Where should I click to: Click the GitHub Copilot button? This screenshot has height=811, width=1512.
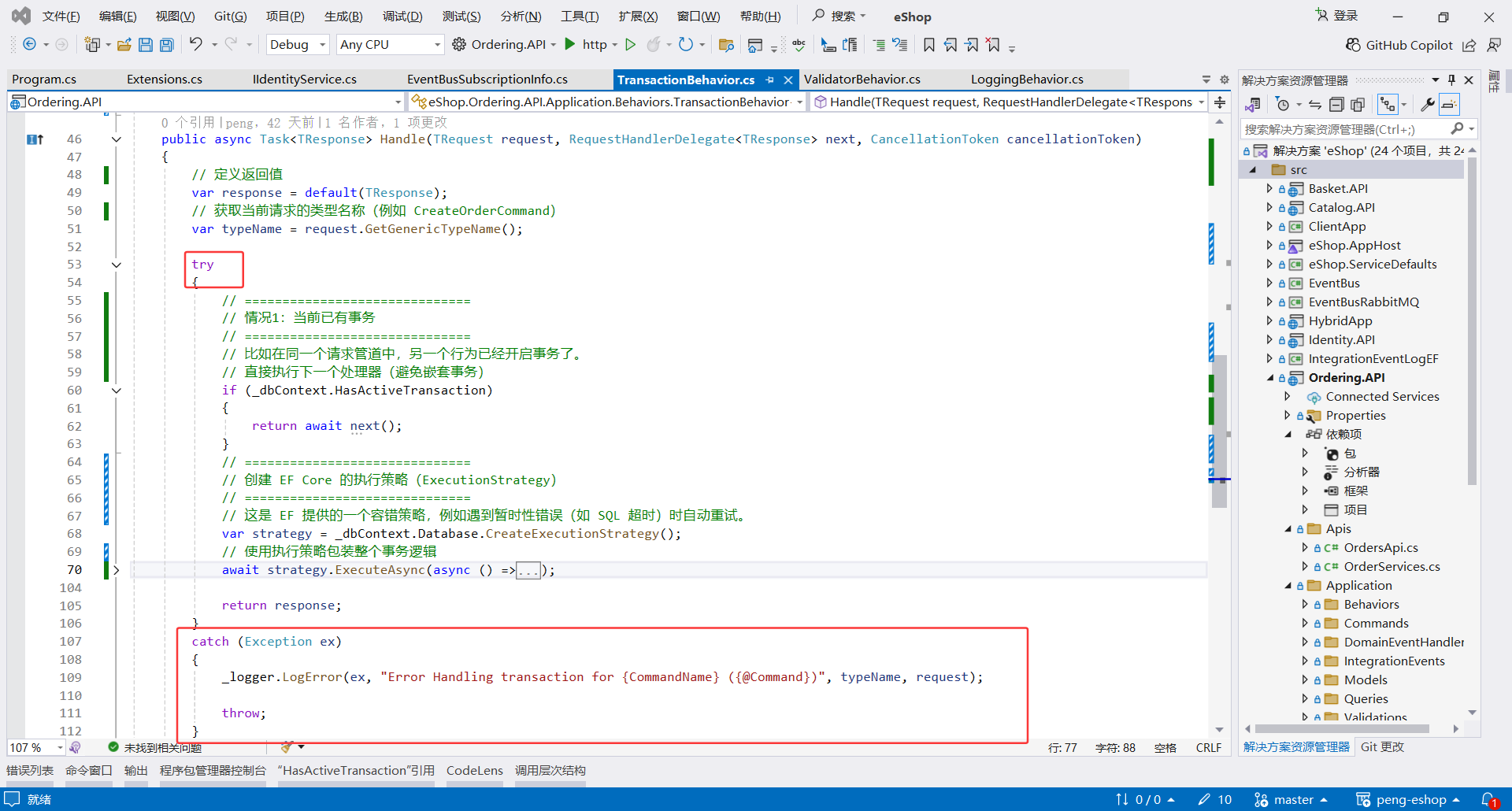1399,46
